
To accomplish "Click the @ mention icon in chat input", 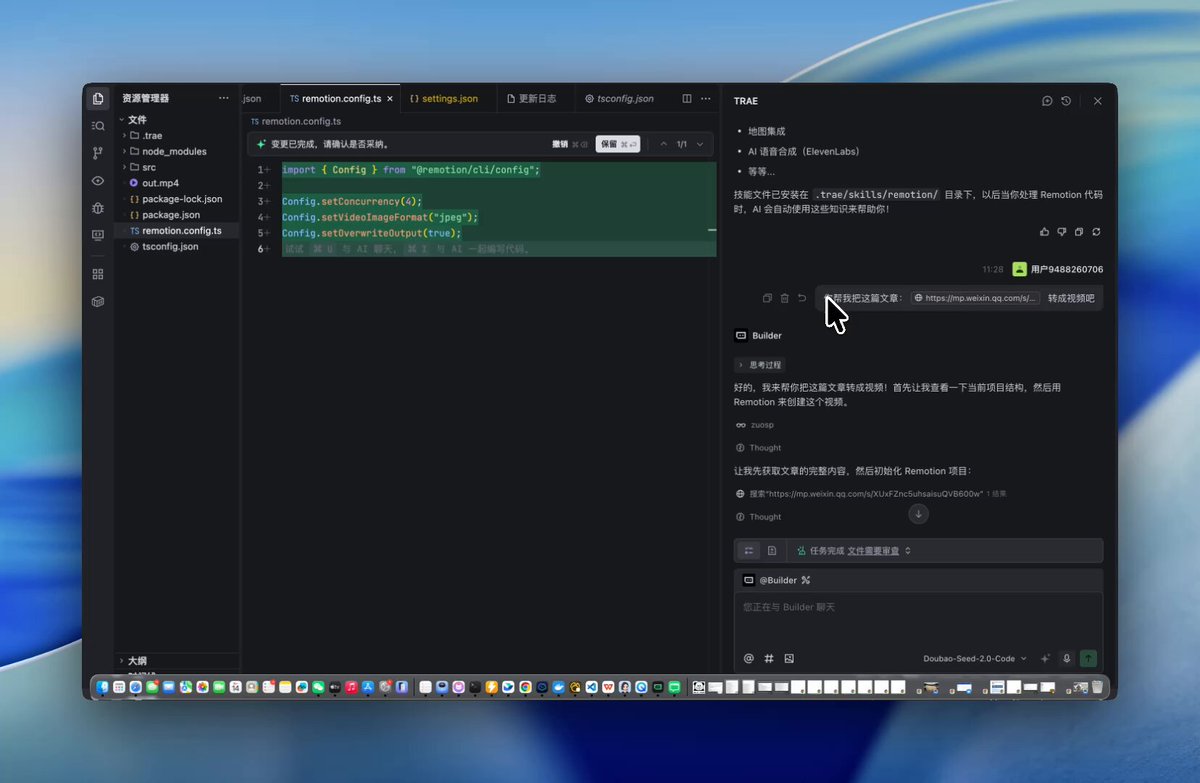I will [748, 658].
